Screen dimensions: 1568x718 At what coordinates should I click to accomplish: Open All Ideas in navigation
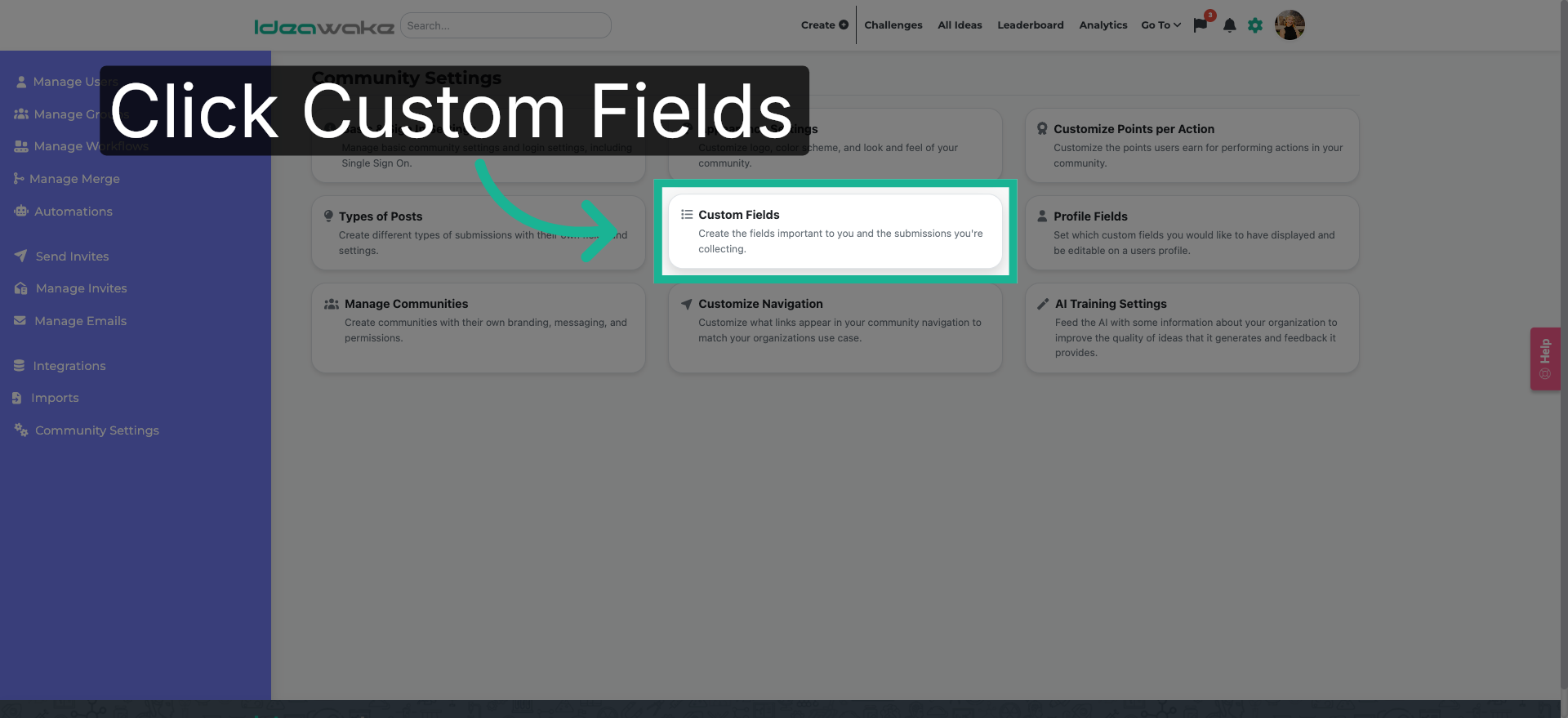tap(960, 25)
